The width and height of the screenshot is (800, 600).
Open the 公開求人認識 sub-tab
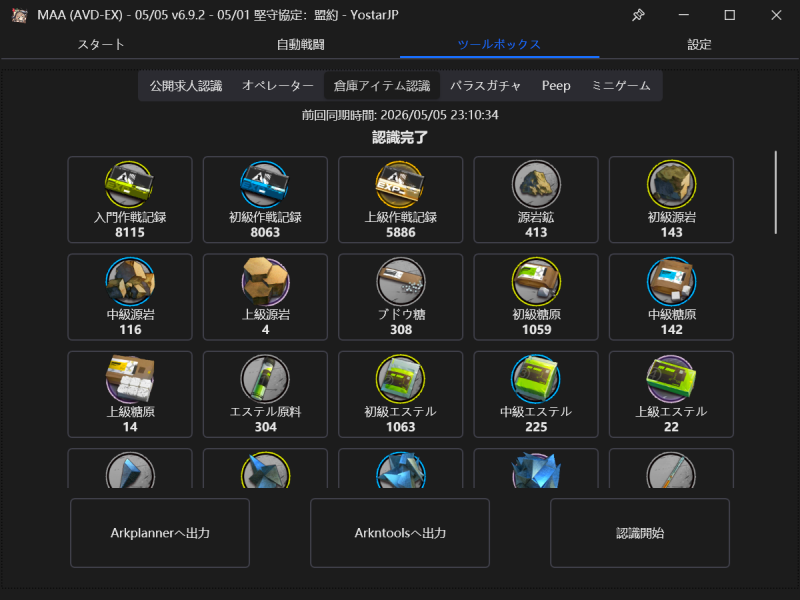[x=186, y=86]
